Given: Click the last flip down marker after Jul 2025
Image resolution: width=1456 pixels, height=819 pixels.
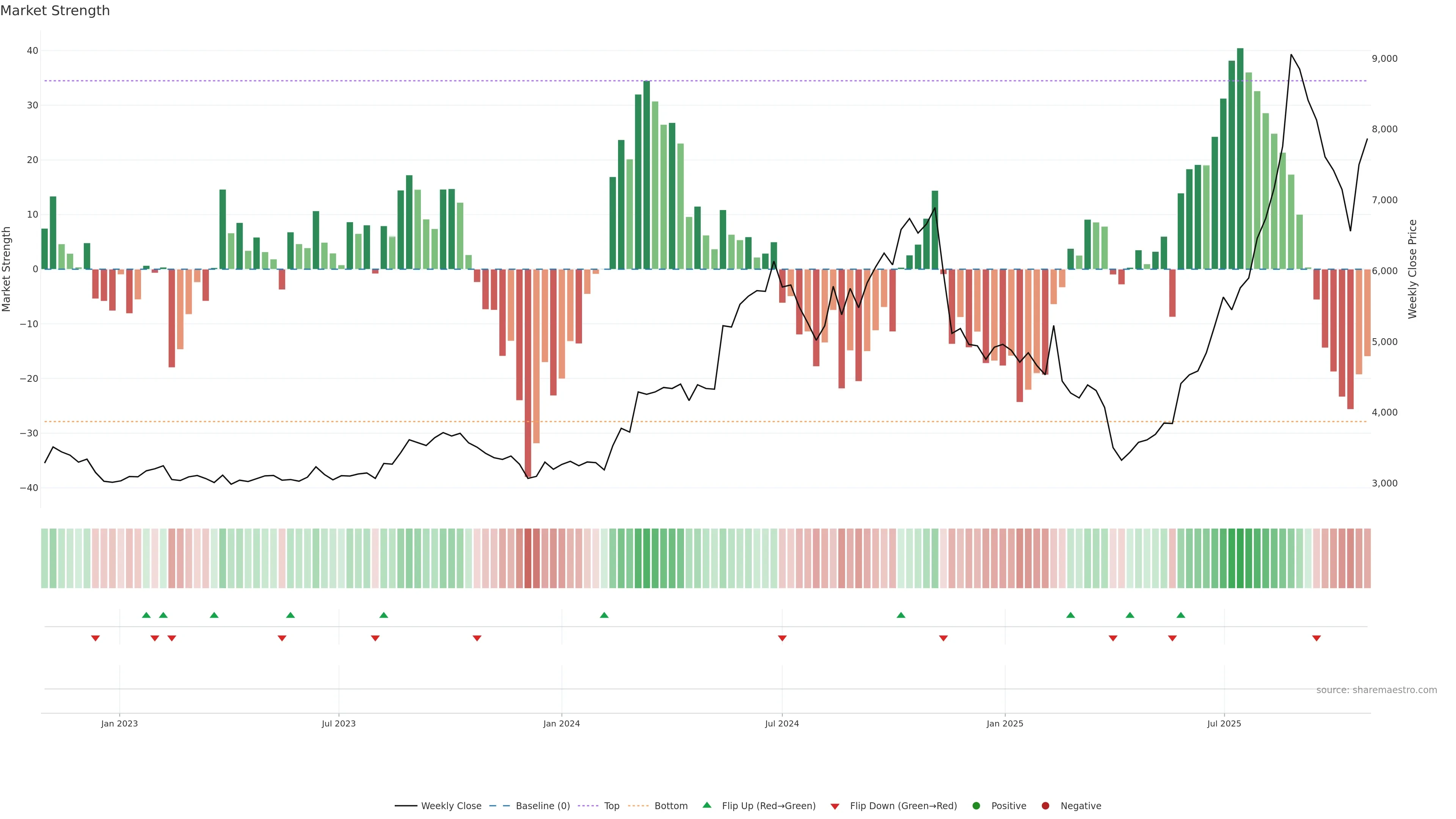Looking at the screenshot, I should click(x=1316, y=638).
